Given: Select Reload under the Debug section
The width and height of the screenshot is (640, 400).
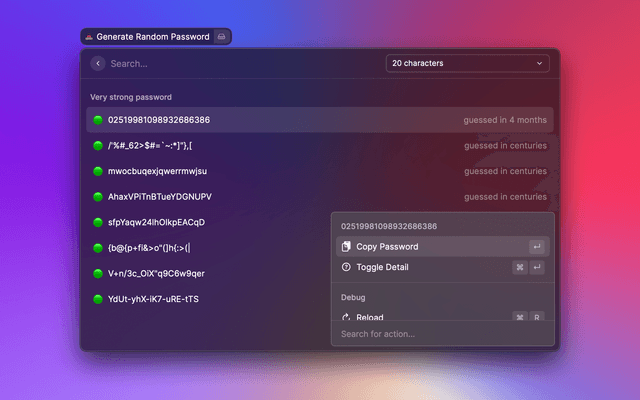Looking at the screenshot, I should coord(370,317).
